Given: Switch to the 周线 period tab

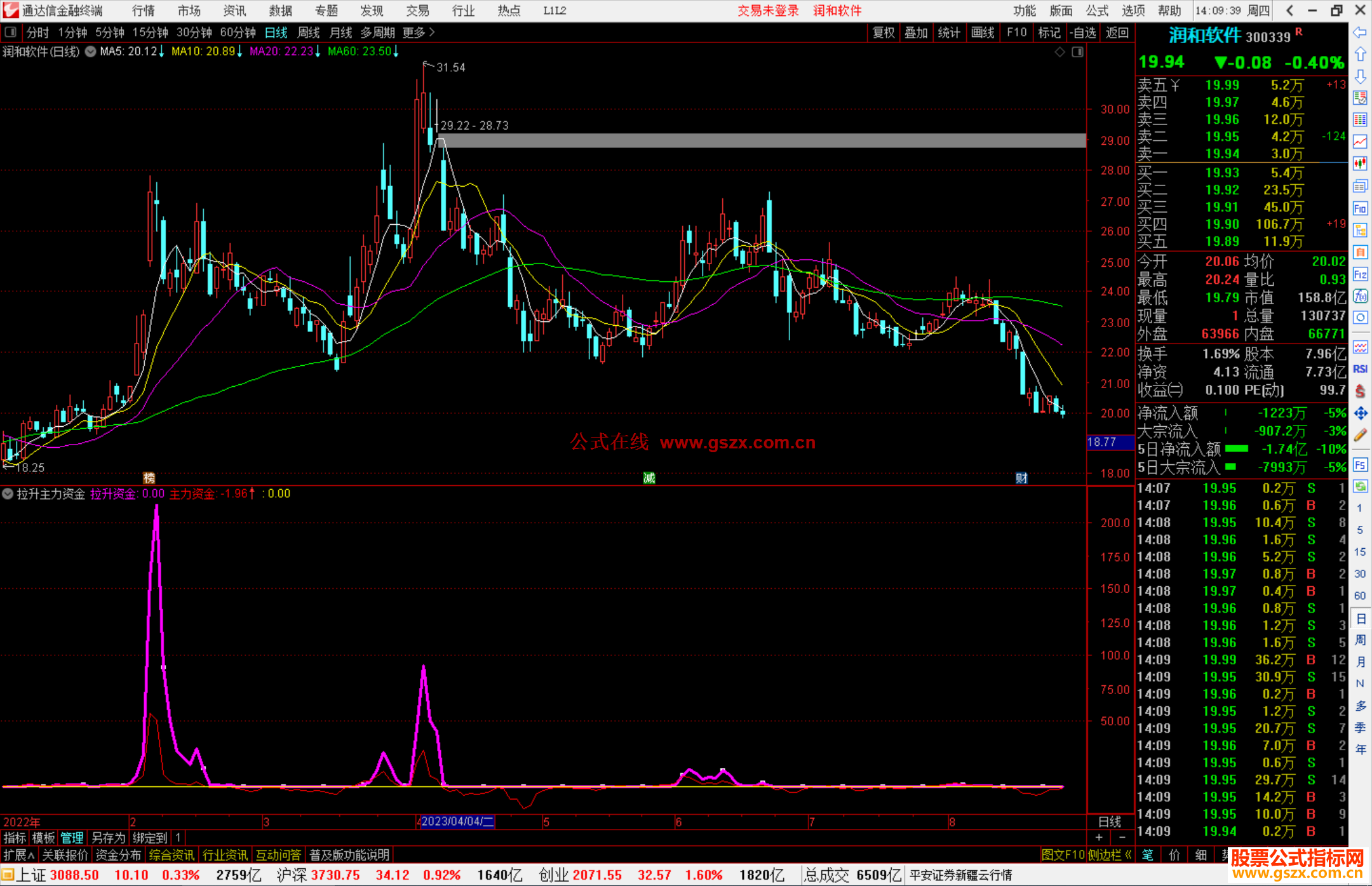Looking at the screenshot, I should (309, 32).
